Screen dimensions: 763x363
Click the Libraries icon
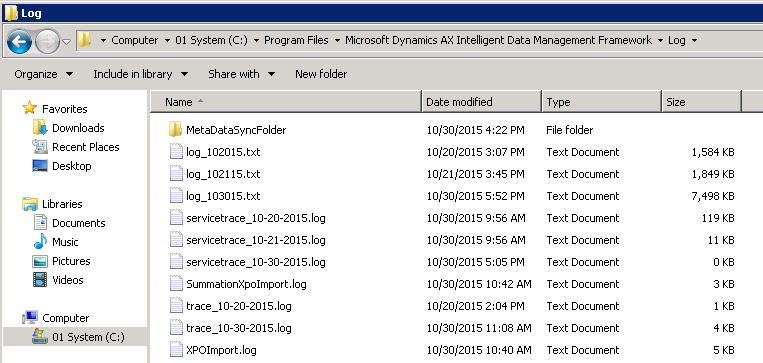[30, 204]
